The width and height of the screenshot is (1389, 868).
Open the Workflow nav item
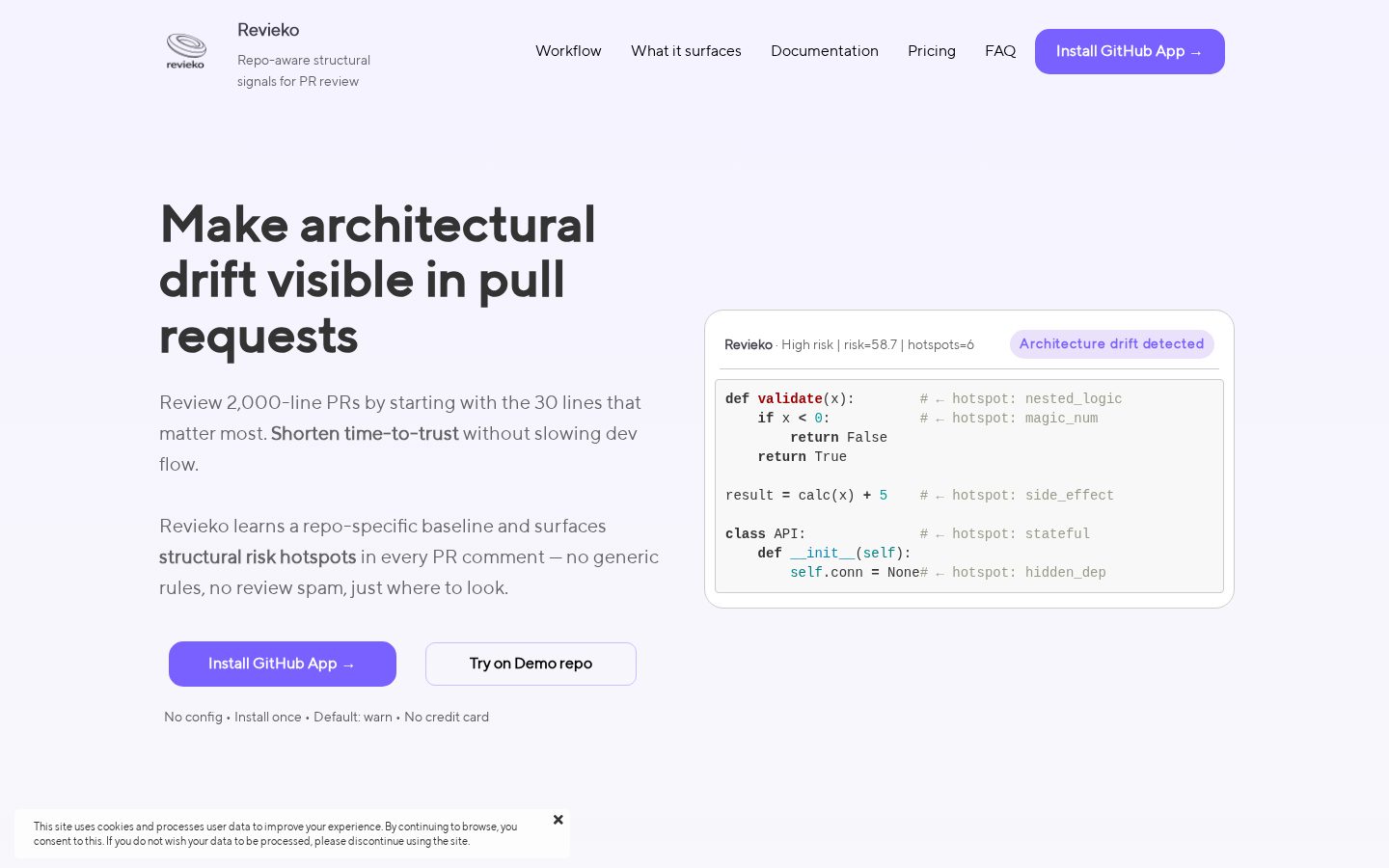[568, 51]
